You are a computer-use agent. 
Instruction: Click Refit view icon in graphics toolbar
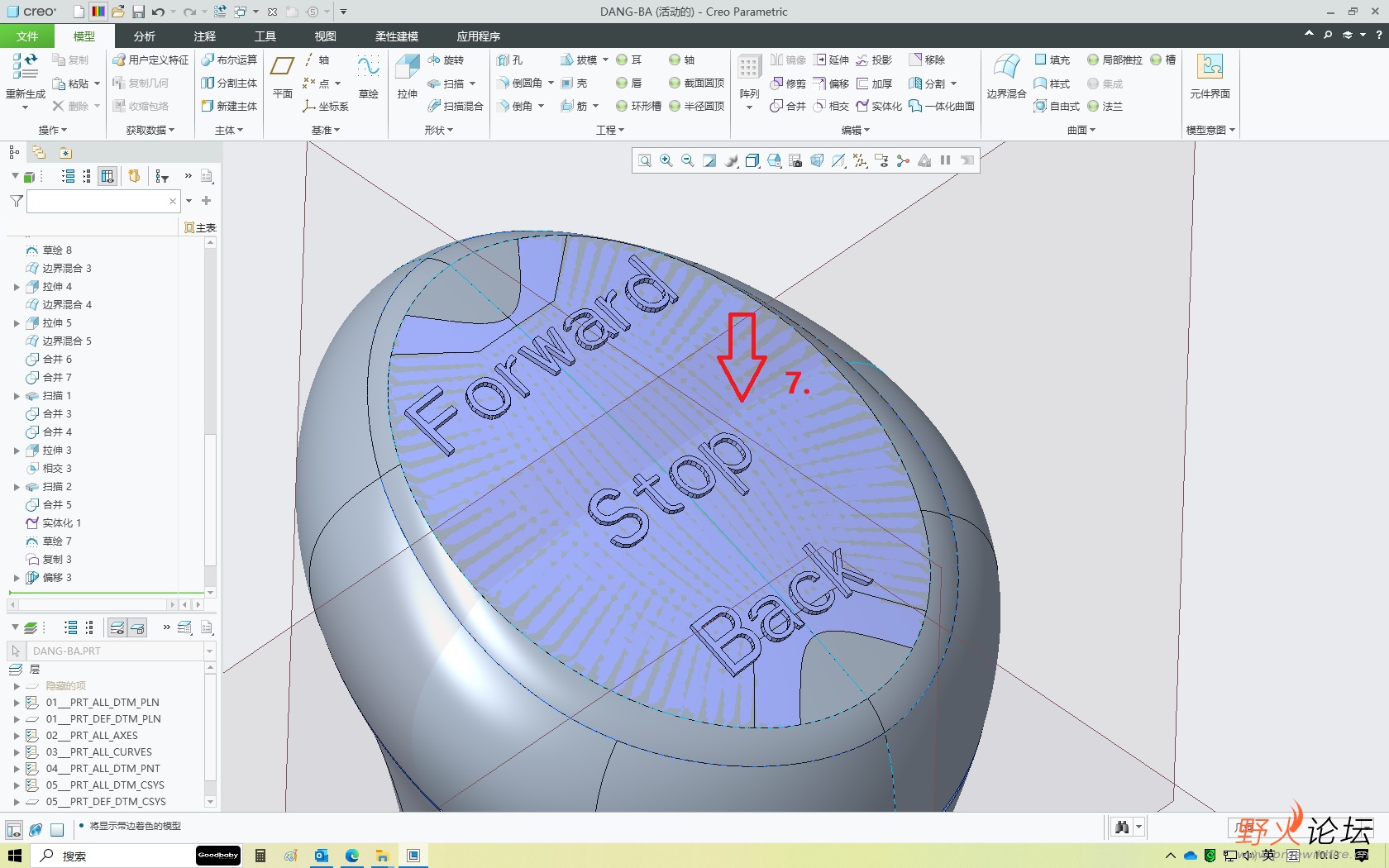pos(645,160)
